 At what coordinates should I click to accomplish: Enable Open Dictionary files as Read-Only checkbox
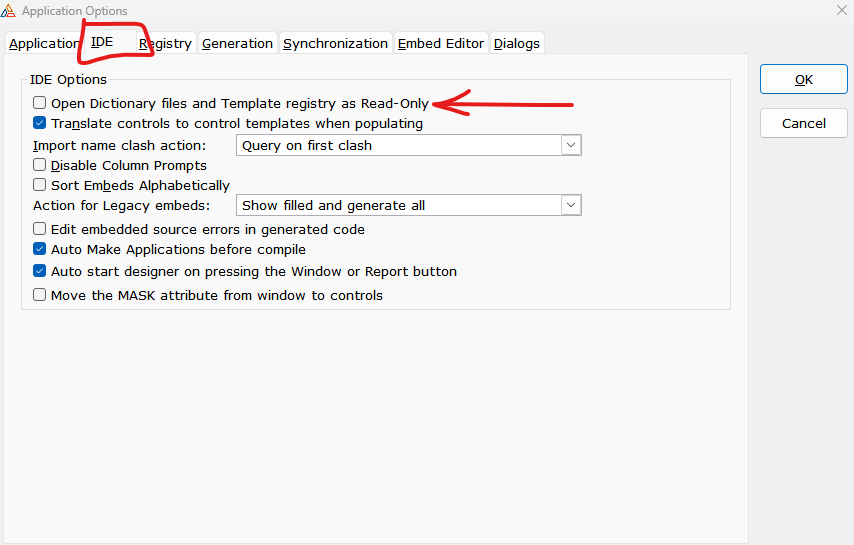coord(40,103)
